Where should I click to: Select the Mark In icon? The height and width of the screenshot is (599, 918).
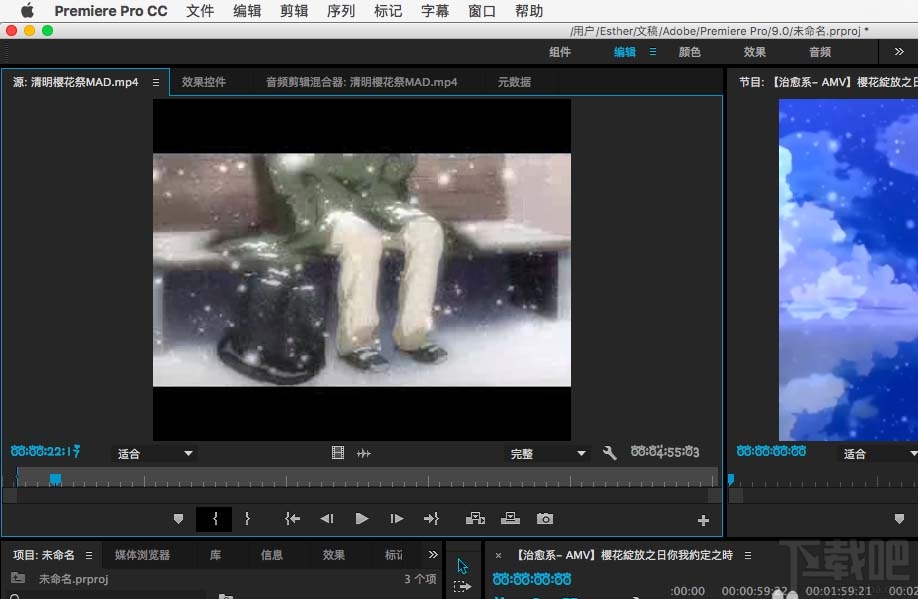point(213,518)
